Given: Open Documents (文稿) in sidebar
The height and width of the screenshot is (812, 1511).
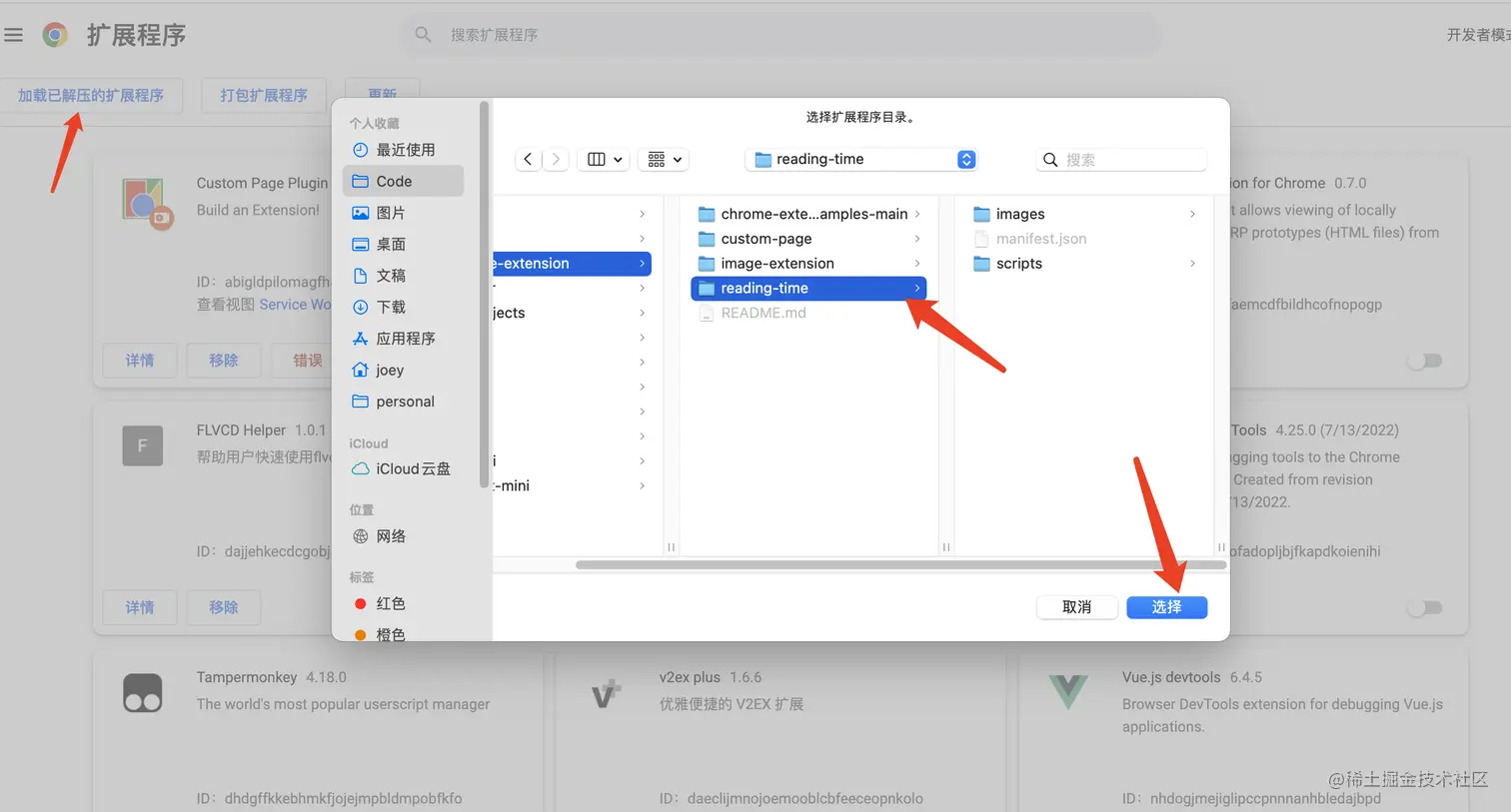Looking at the screenshot, I should click(403, 276).
